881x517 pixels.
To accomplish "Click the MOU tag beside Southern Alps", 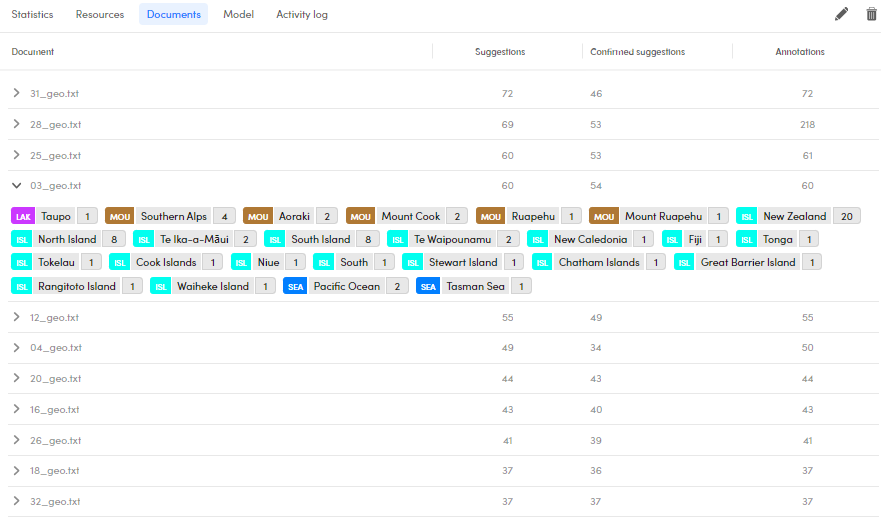I will pyautogui.click(x=119, y=216).
